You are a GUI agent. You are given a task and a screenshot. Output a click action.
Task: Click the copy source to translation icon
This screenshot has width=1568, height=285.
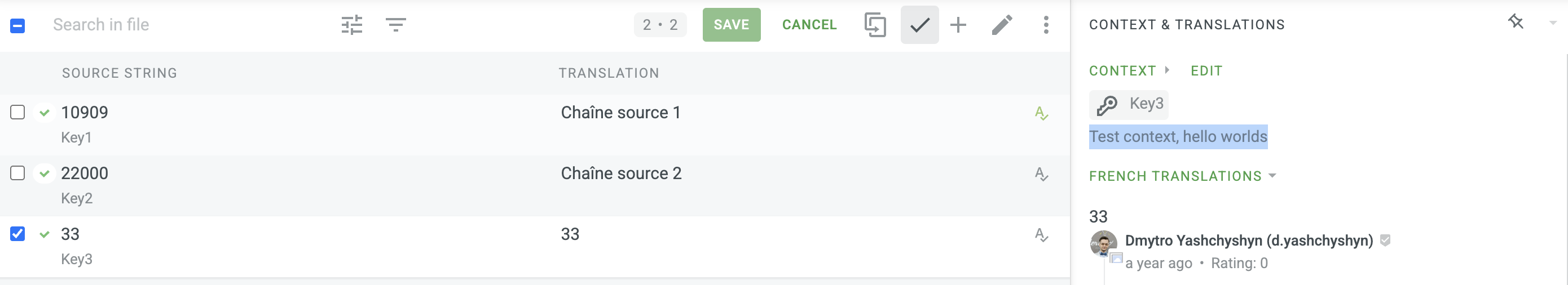[x=875, y=25]
